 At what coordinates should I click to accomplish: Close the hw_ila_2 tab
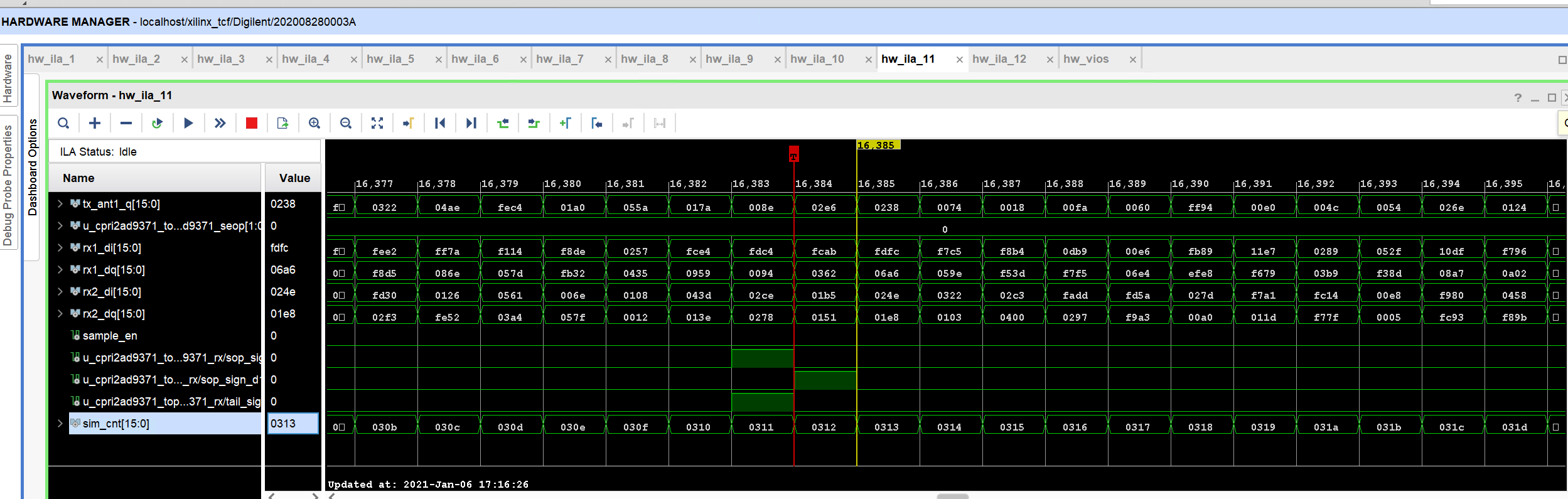(x=185, y=60)
